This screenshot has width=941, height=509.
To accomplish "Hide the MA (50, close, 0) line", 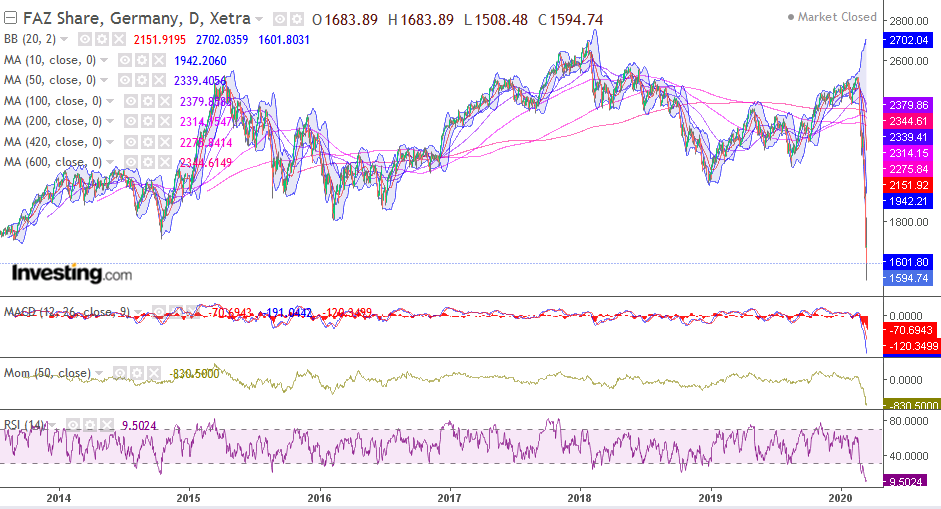I will click(125, 80).
